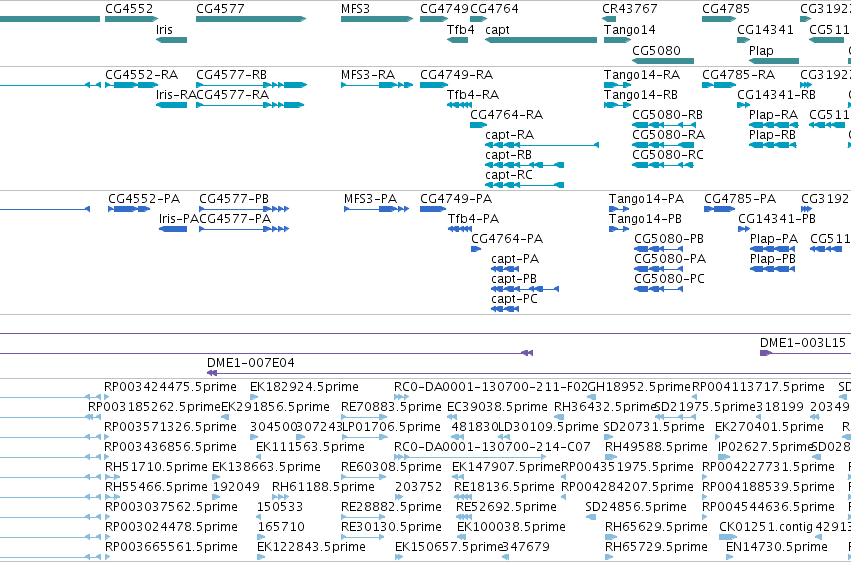Click the RH61188.5prime EST label
The image size is (851, 562).
point(323,488)
